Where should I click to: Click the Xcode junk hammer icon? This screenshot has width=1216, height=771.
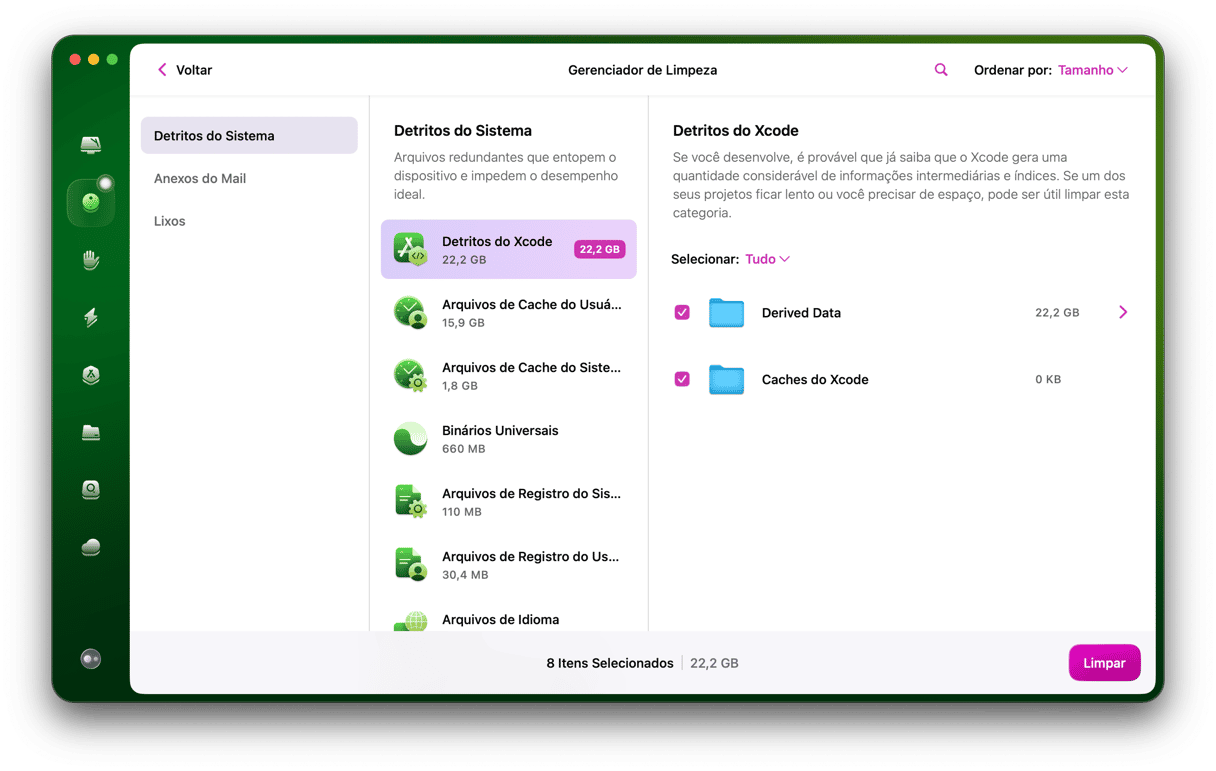[410, 249]
